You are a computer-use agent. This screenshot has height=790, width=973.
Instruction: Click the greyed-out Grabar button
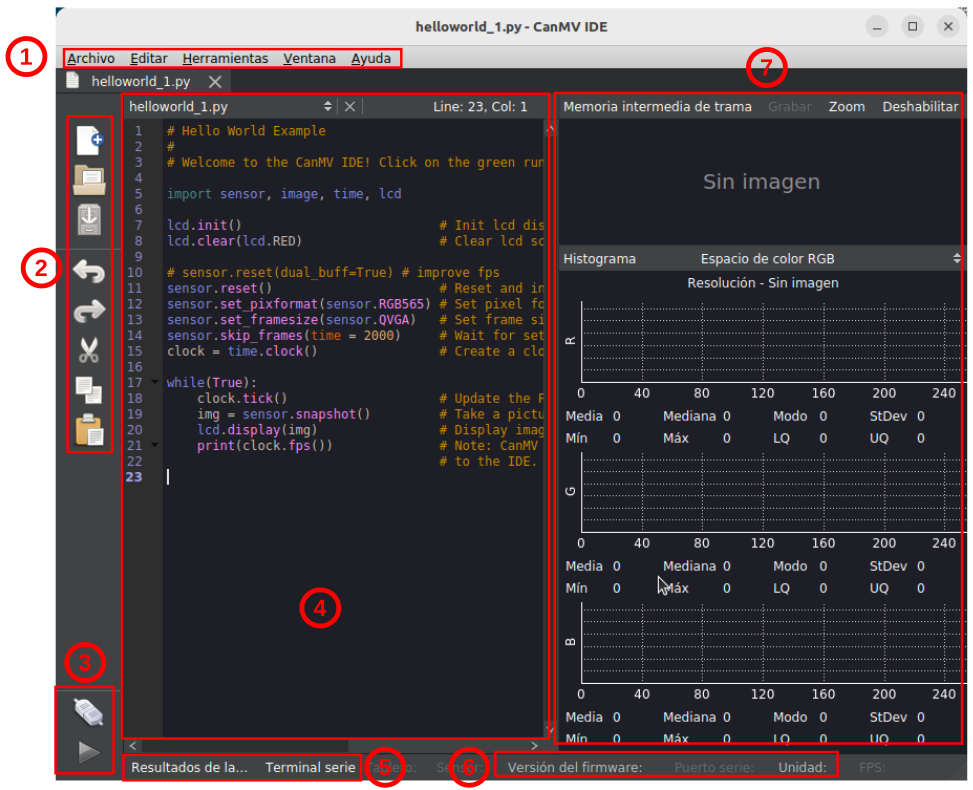coord(790,107)
